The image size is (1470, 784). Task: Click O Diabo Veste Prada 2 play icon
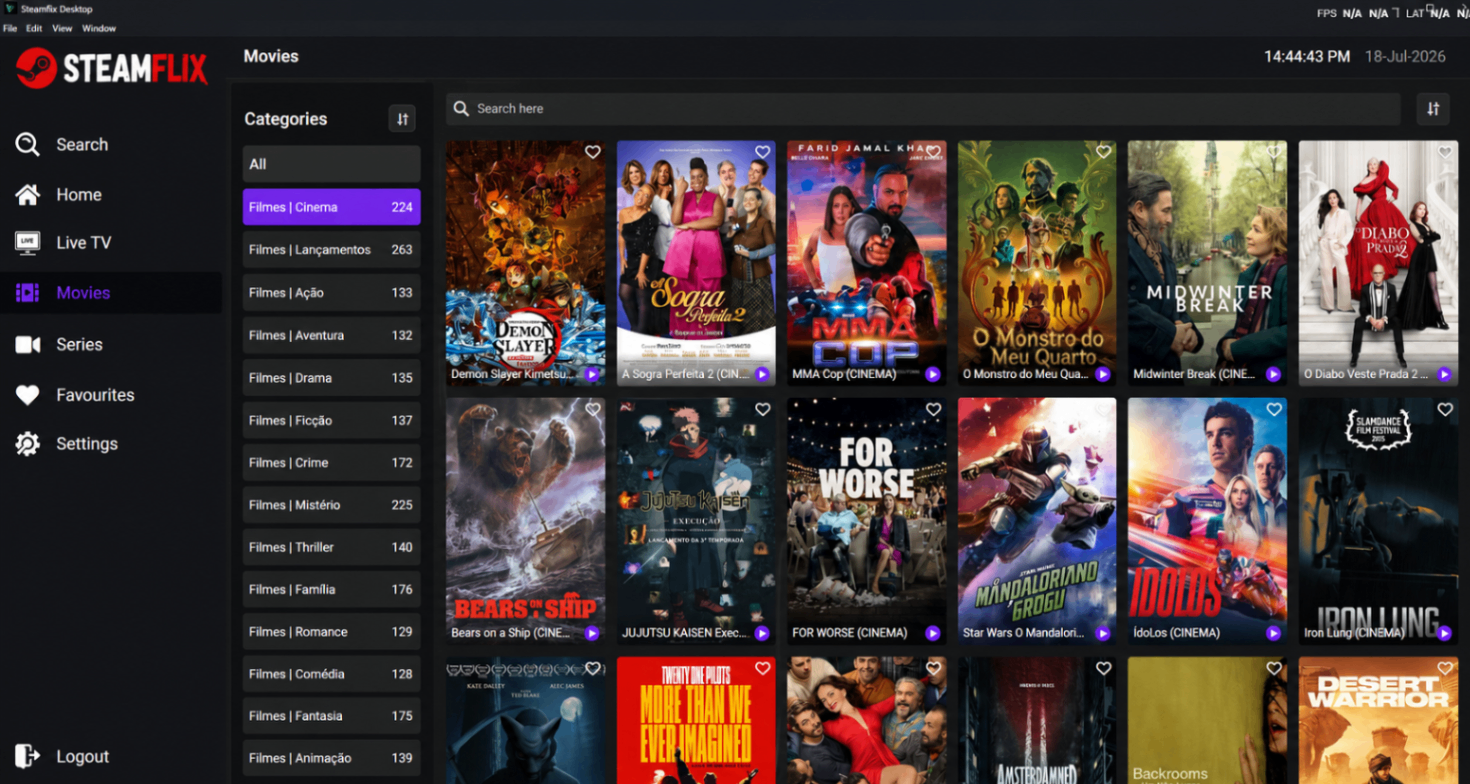coord(1444,374)
